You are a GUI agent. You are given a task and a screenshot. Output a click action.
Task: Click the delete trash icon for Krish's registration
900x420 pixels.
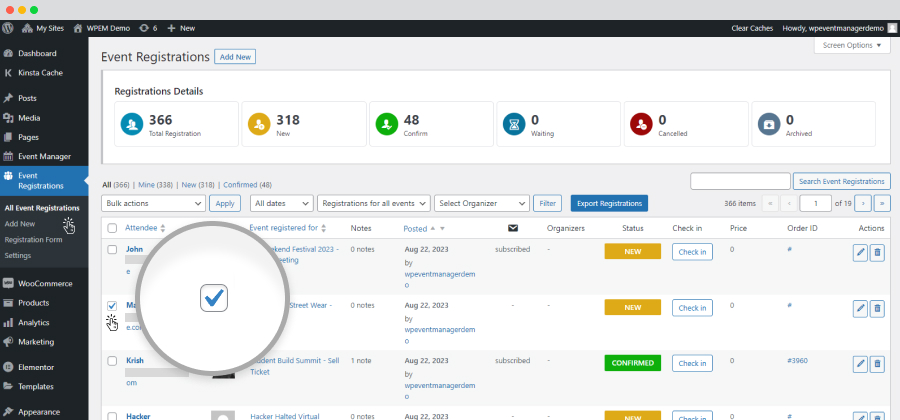point(877,362)
